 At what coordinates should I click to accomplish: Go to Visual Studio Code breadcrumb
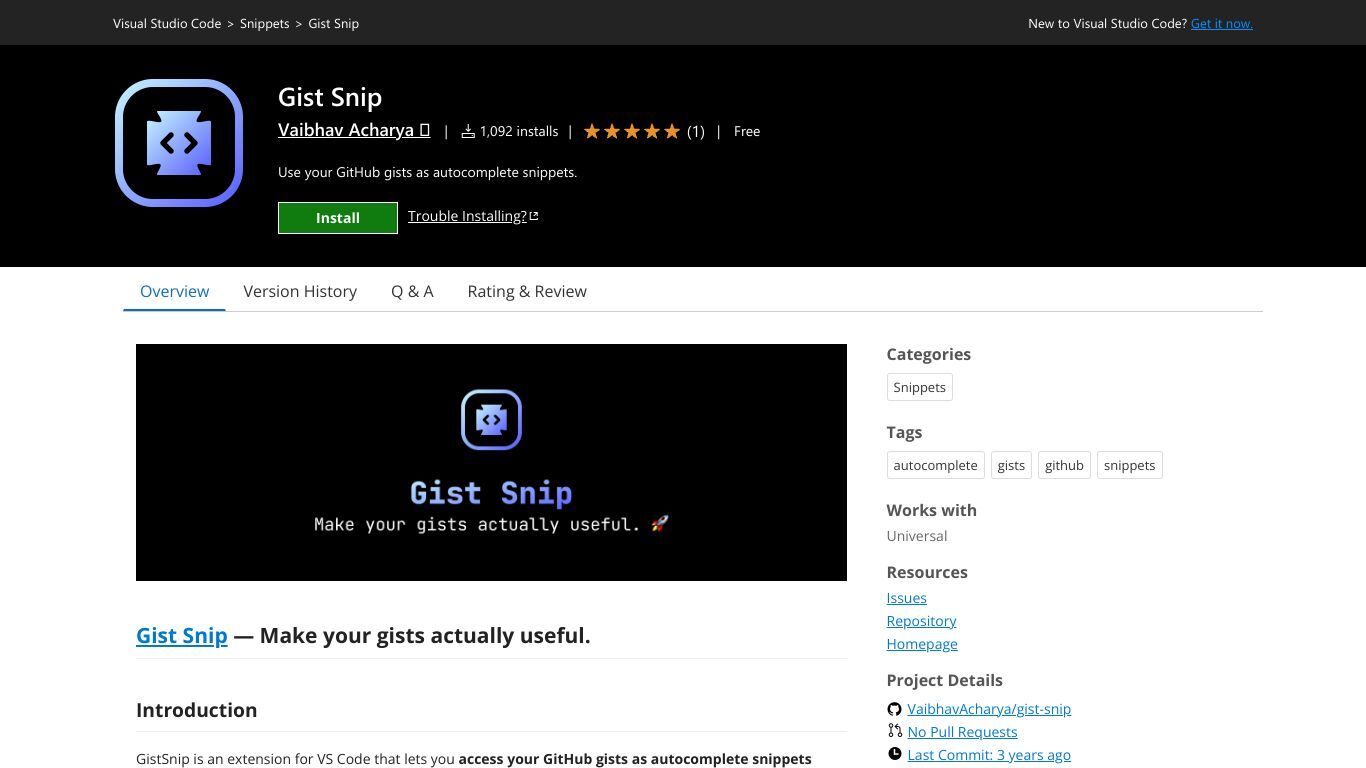167,23
